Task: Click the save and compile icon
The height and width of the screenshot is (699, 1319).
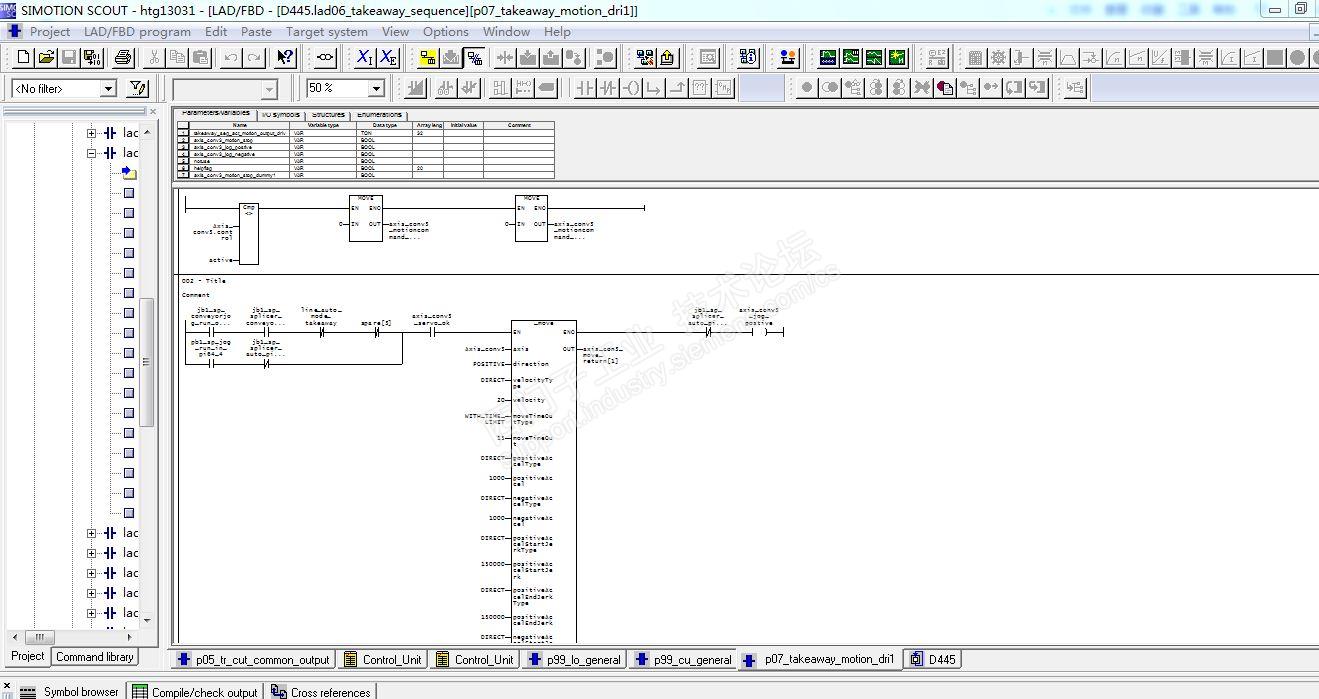Action: point(92,58)
